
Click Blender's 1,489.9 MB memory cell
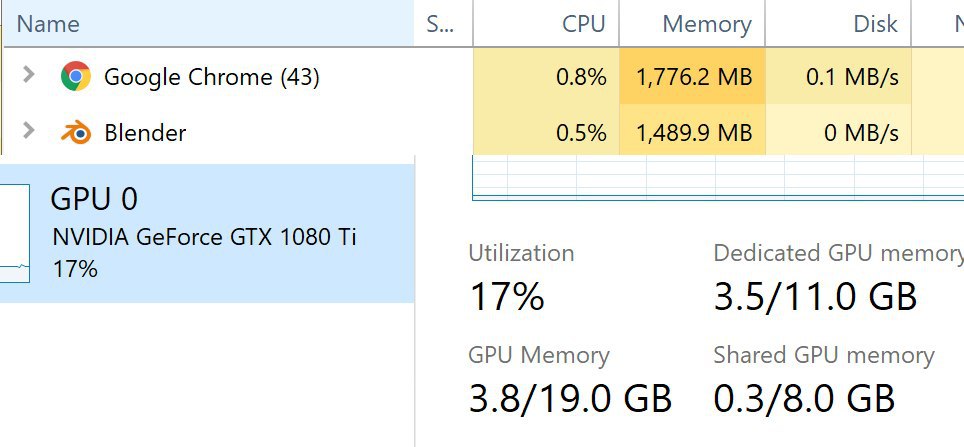(692, 132)
